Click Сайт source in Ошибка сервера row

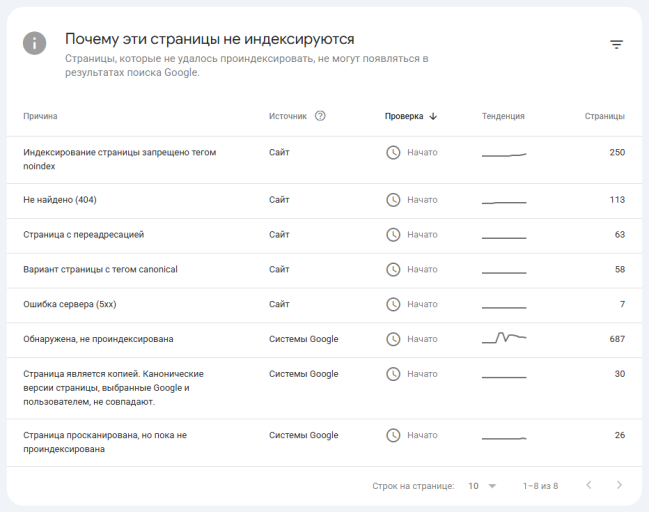[x=279, y=304]
